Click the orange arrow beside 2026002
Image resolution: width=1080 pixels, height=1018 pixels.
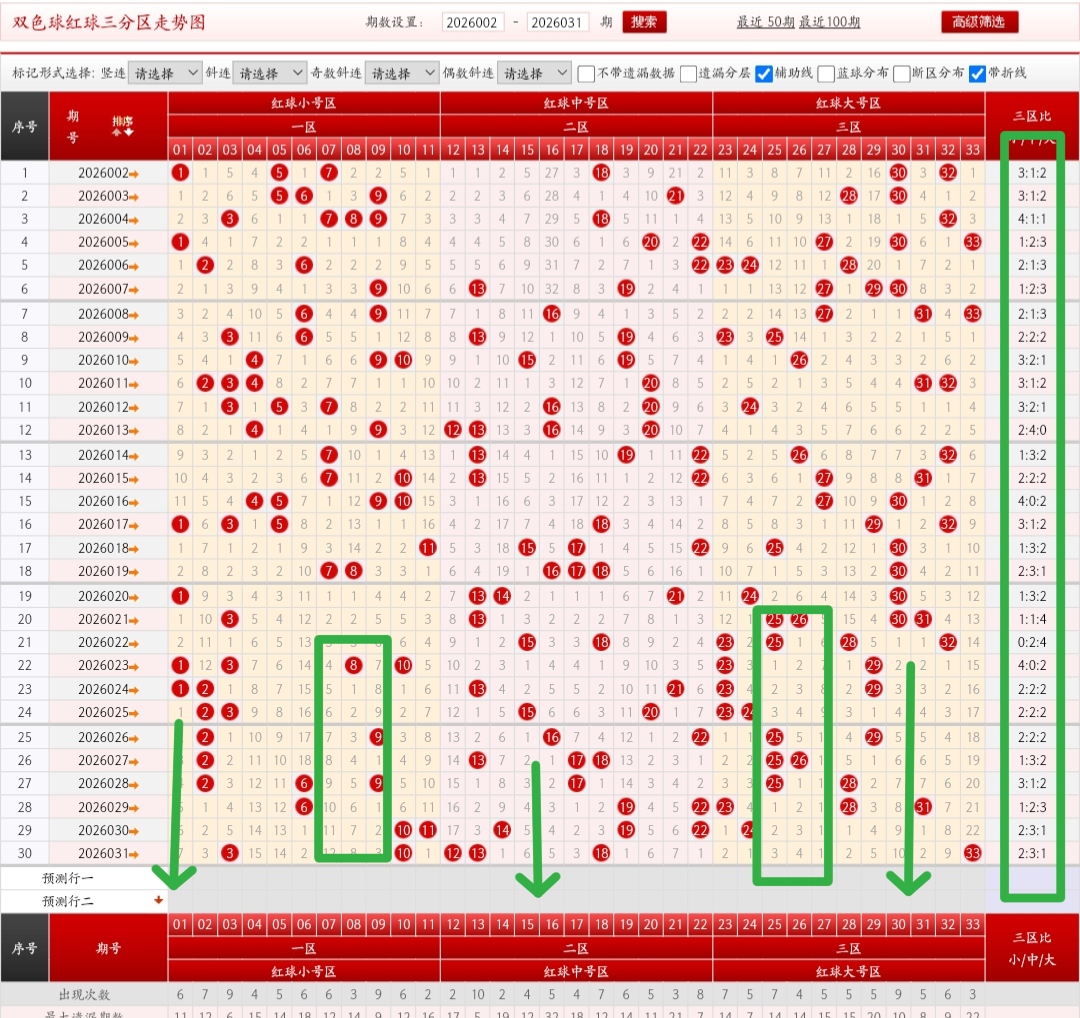tap(134, 174)
